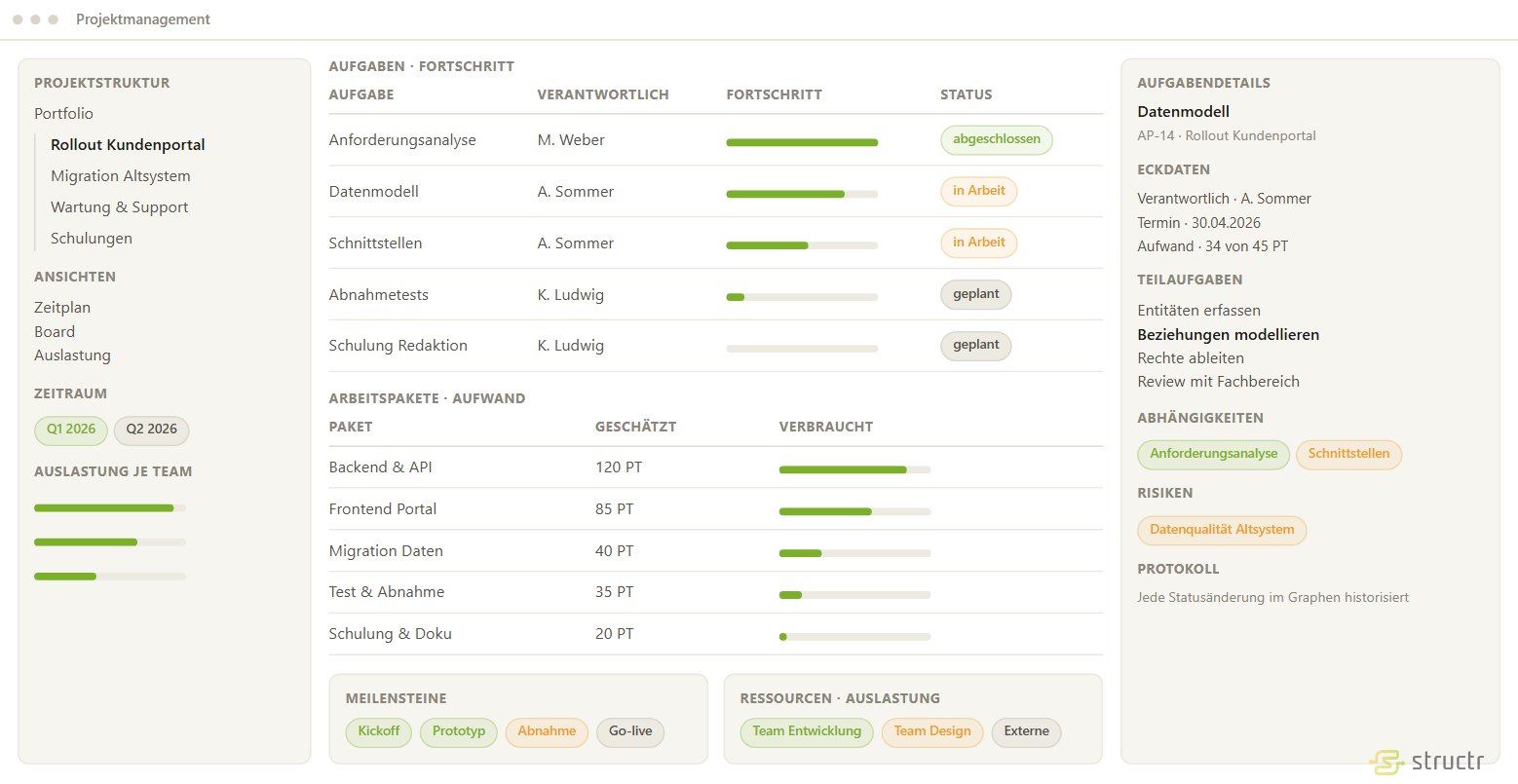Select the Anforderungsanalyse task row
1518x784 pixels.
click(716, 140)
